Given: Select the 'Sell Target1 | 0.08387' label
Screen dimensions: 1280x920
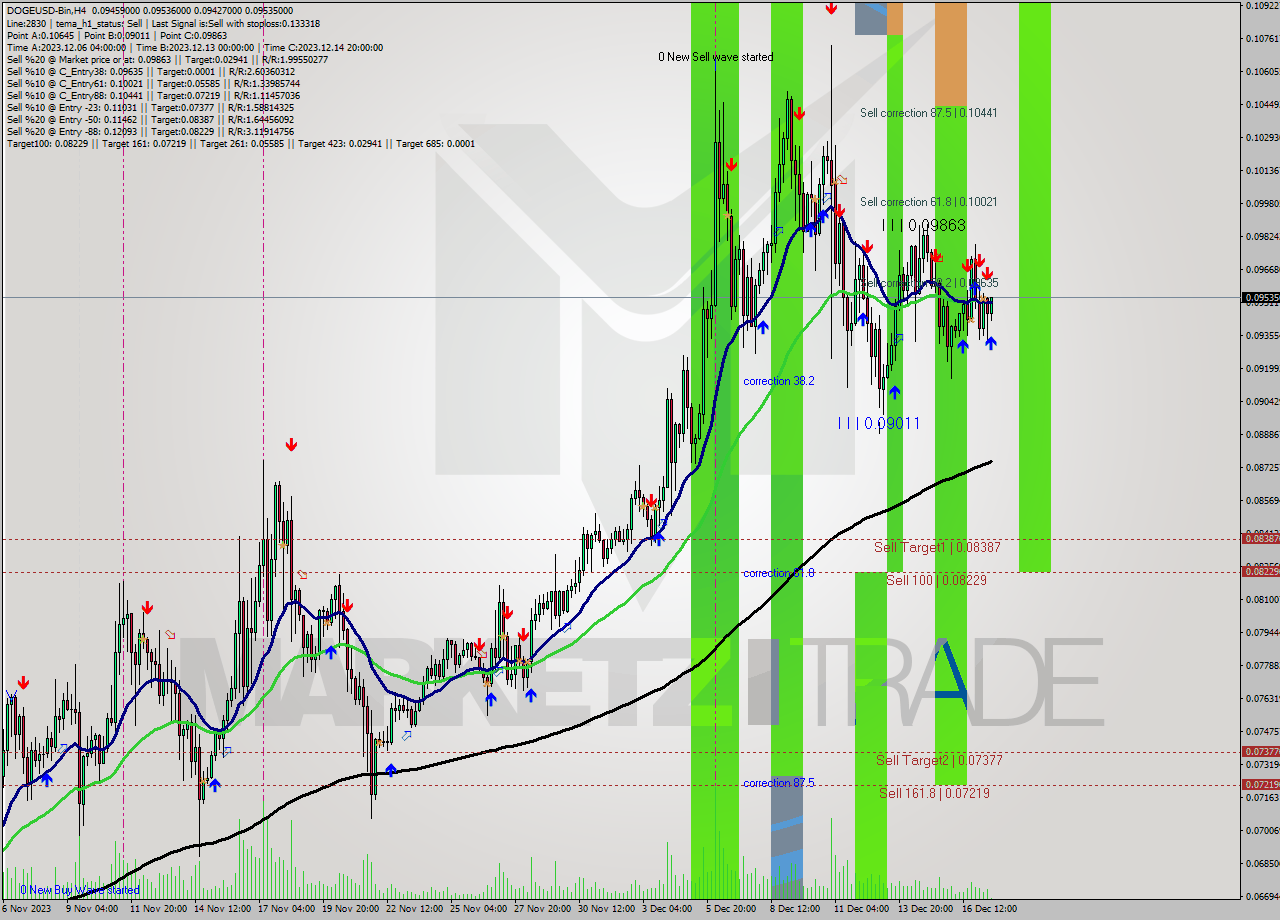Looking at the screenshot, I should click(x=937, y=547).
